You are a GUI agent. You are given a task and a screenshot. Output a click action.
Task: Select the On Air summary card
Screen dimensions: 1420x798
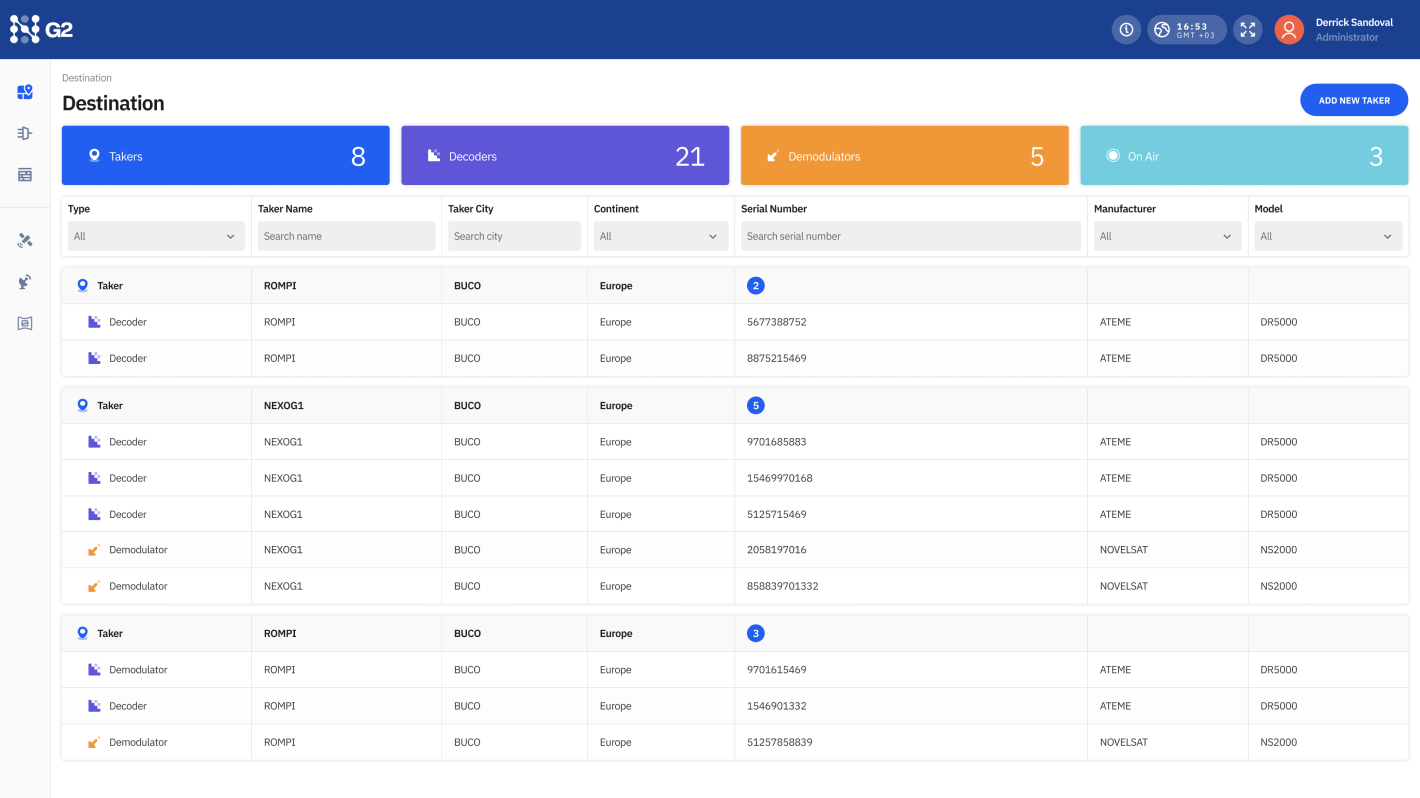(x=1244, y=156)
